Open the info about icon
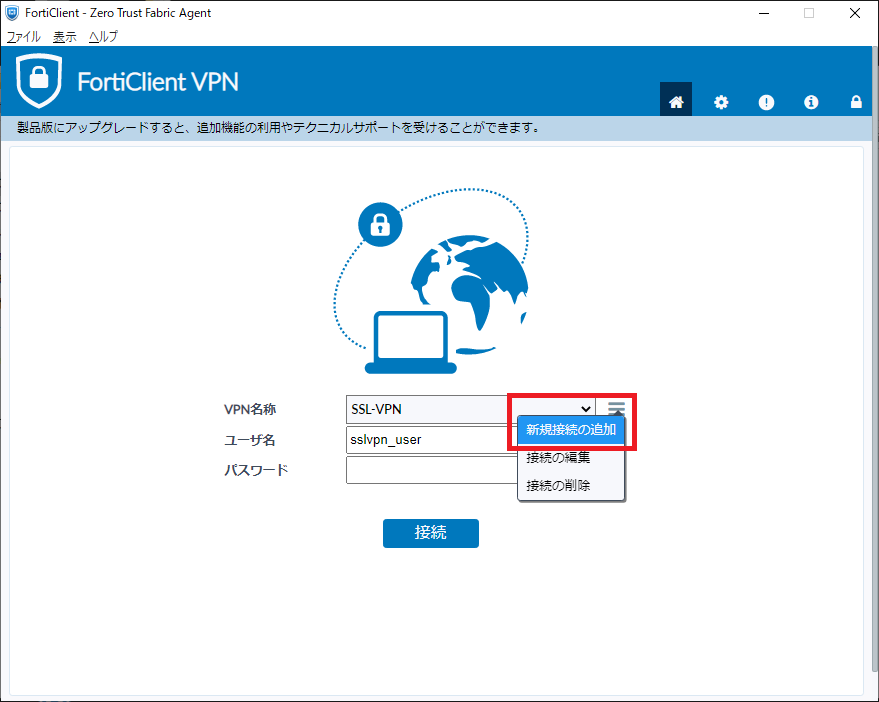 811,102
